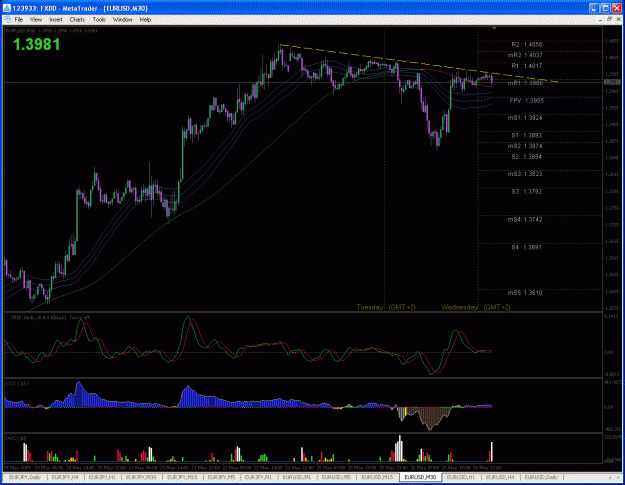The width and height of the screenshot is (625, 485).
Task: Click the mS2: 1.3874 pivot label
Action: coord(525,146)
